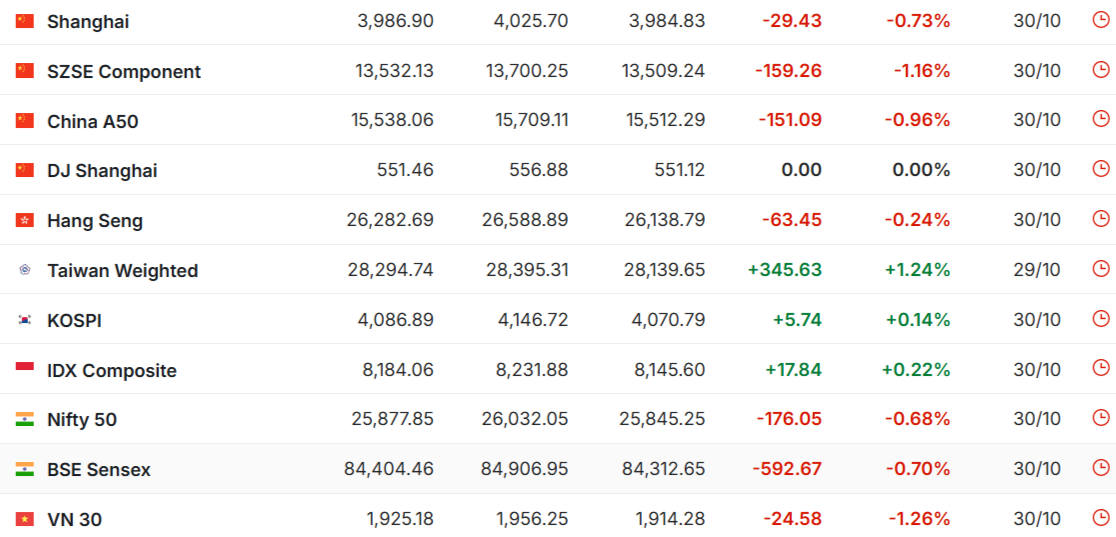1116x537 pixels.
Task: Open the VN 30 index link
Action: click(x=74, y=519)
